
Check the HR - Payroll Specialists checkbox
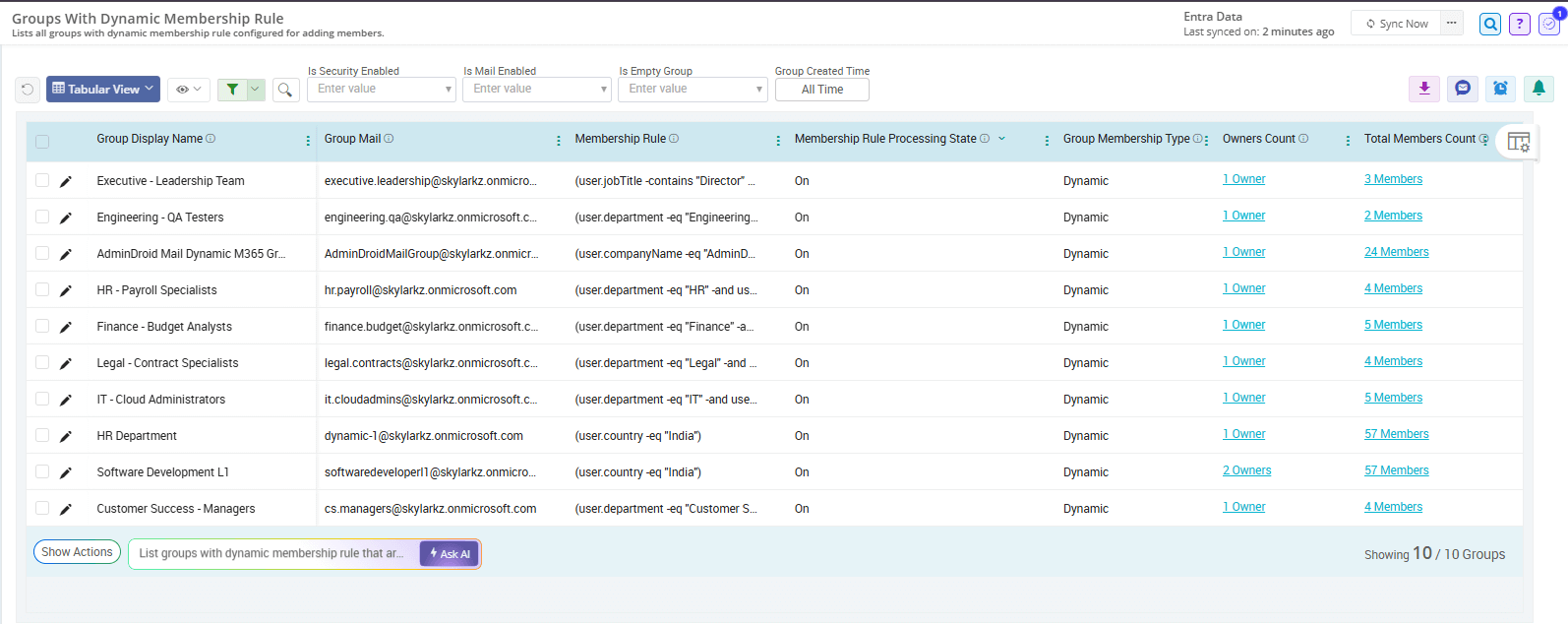(42, 289)
